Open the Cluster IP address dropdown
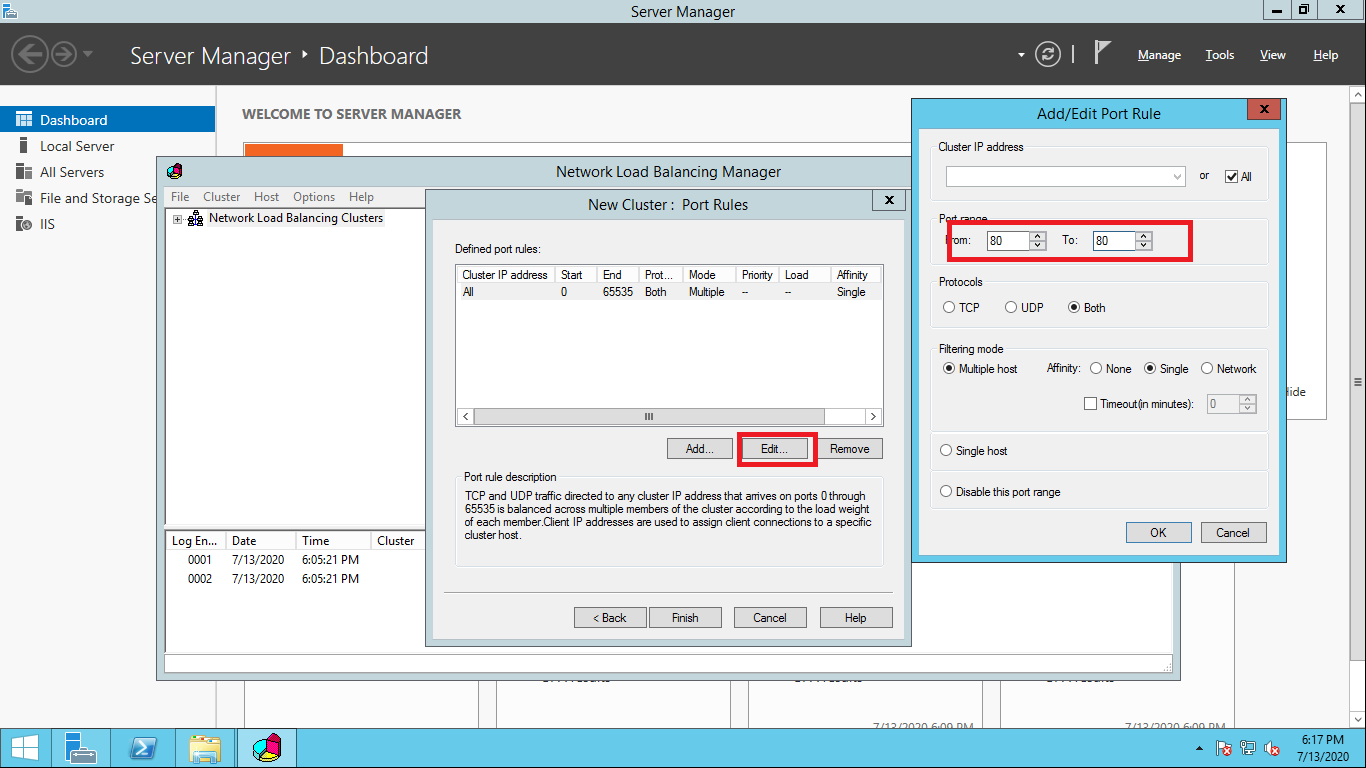The height and width of the screenshot is (768, 1366). (1177, 177)
